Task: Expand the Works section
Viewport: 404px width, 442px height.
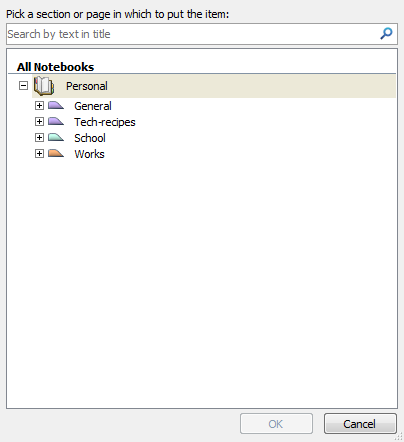Action: 39,153
